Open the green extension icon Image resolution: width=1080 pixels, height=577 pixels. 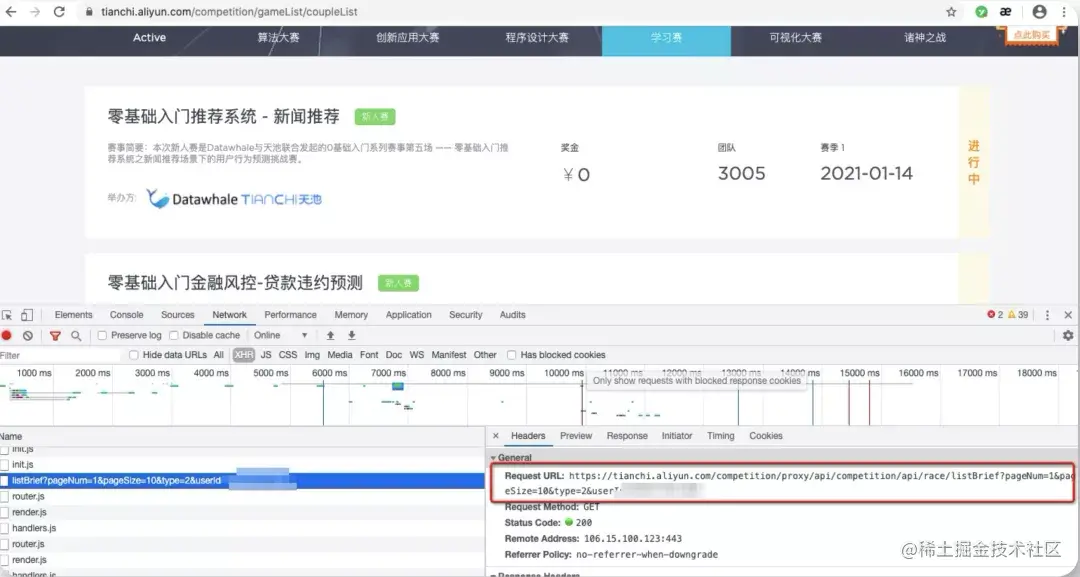click(982, 12)
